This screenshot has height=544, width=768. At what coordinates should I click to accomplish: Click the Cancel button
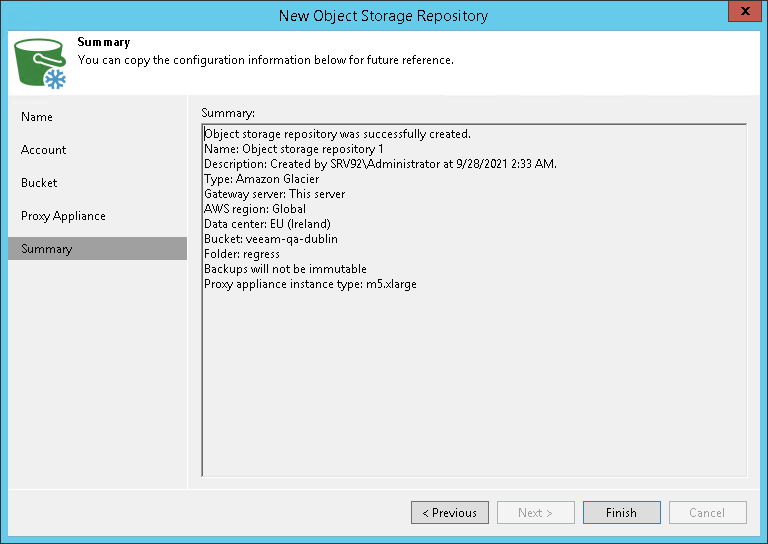[708, 513]
